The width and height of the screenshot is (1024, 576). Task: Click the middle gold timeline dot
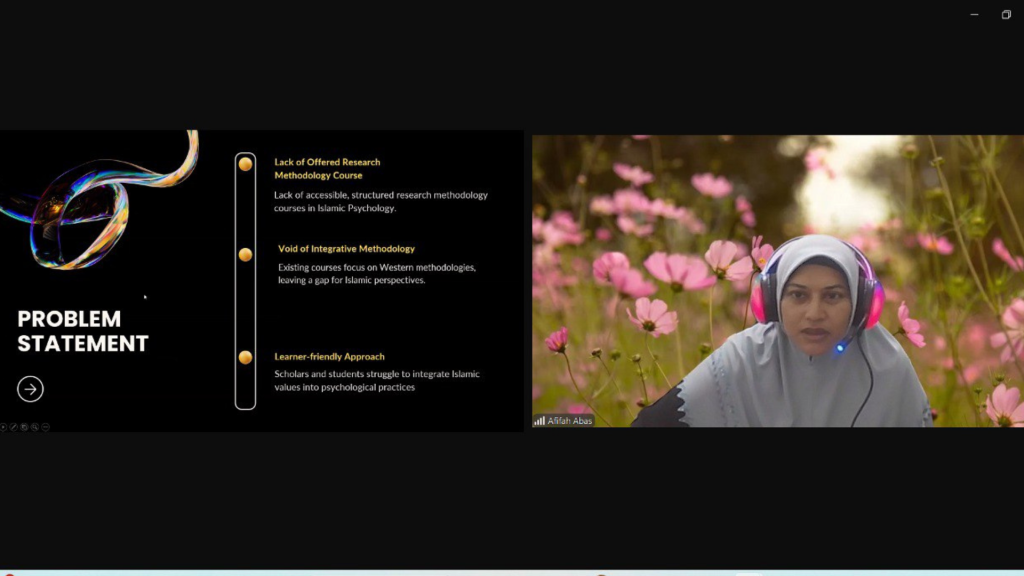245,255
